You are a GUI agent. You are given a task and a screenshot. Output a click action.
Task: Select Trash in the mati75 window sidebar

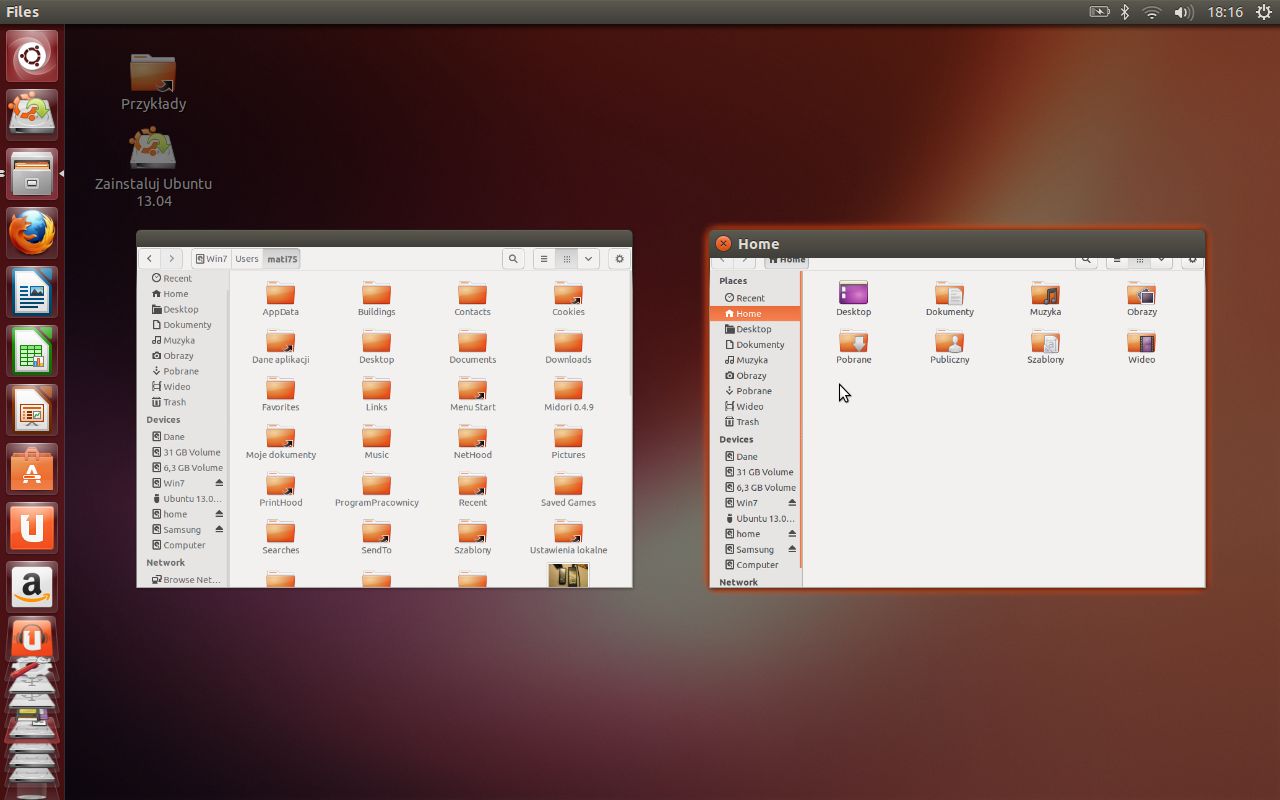pyautogui.click(x=168, y=402)
